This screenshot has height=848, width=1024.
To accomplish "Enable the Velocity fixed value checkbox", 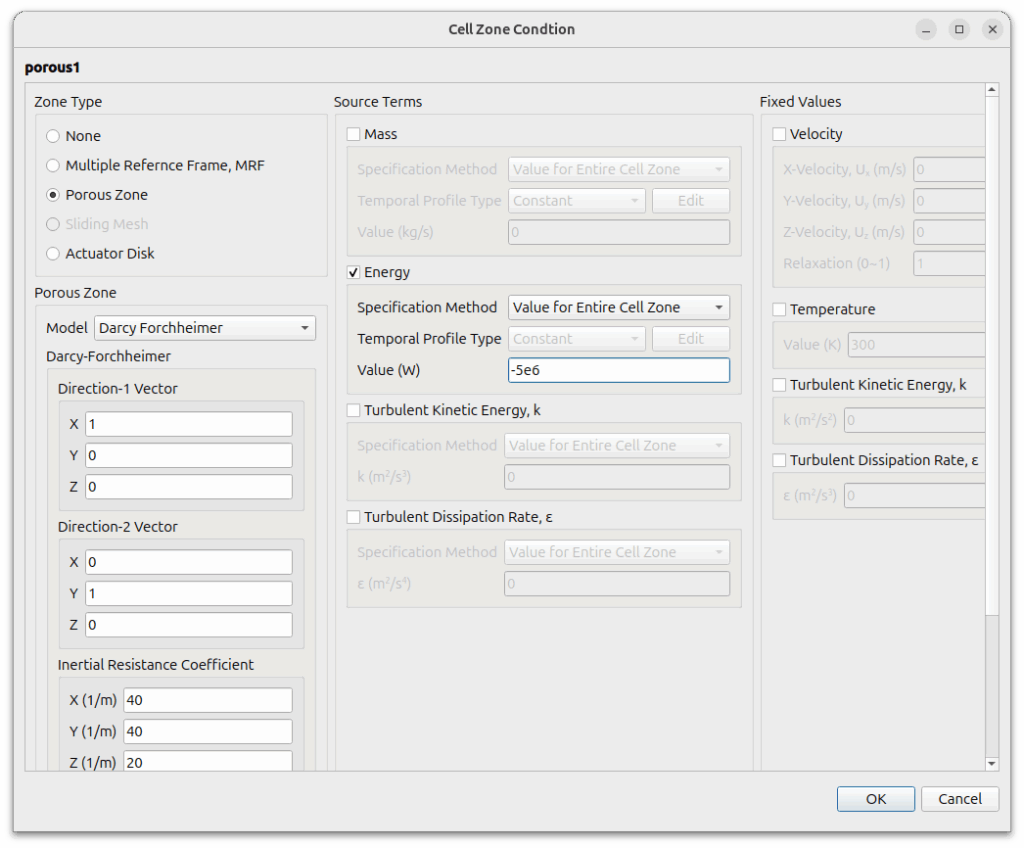I will (x=779, y=134).
